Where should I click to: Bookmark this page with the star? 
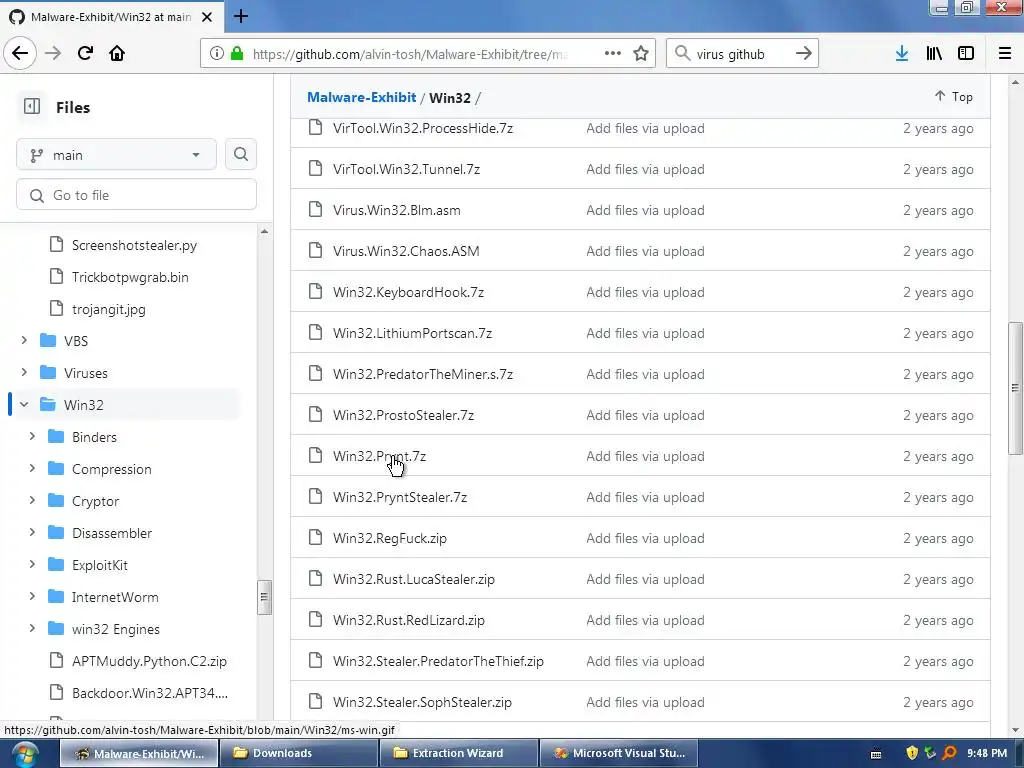point(641,53)
